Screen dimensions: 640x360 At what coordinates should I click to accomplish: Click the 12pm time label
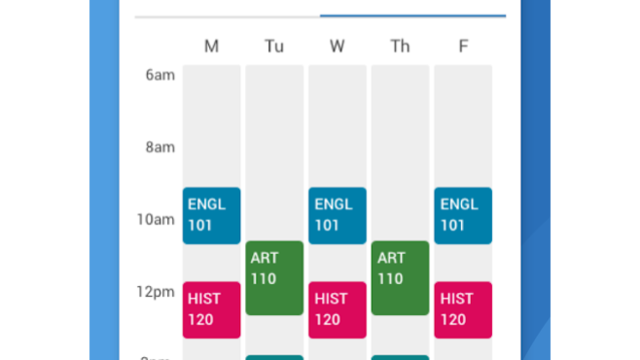(x=156, y=291)
